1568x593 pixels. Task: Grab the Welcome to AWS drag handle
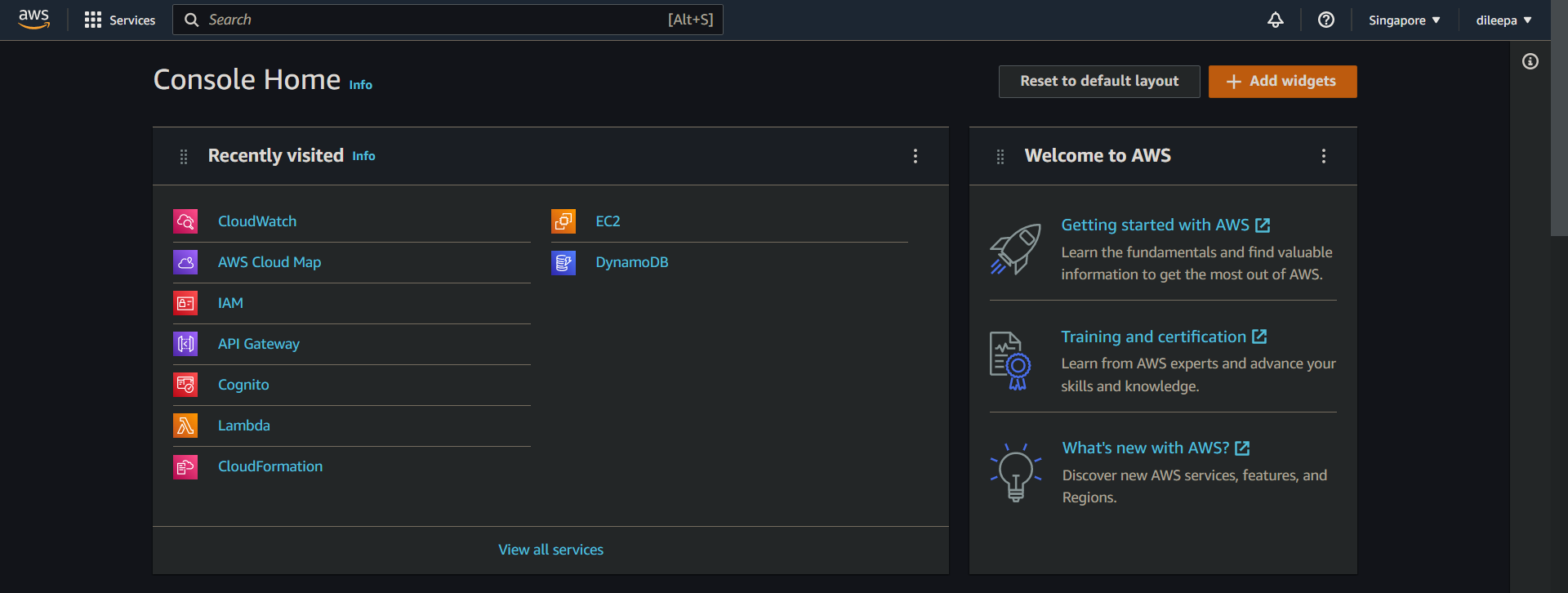tap(1000, 156)
